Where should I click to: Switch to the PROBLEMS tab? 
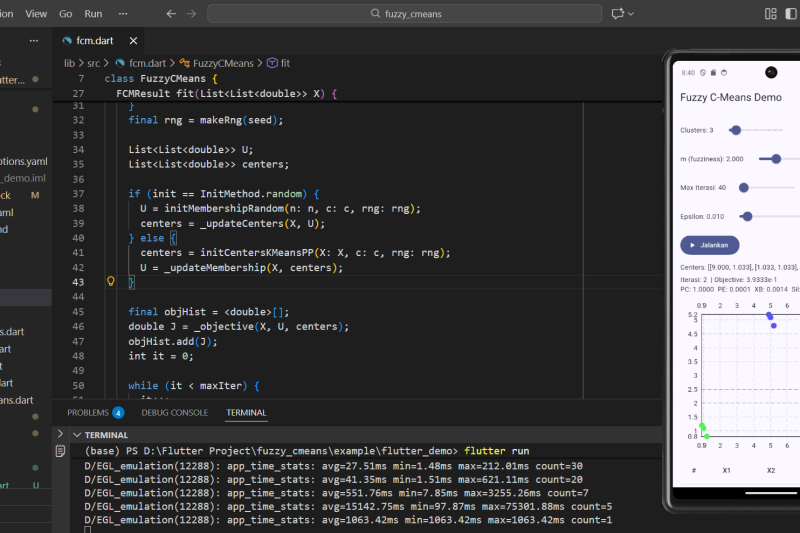pyautogui.click(x=88, y=412)
